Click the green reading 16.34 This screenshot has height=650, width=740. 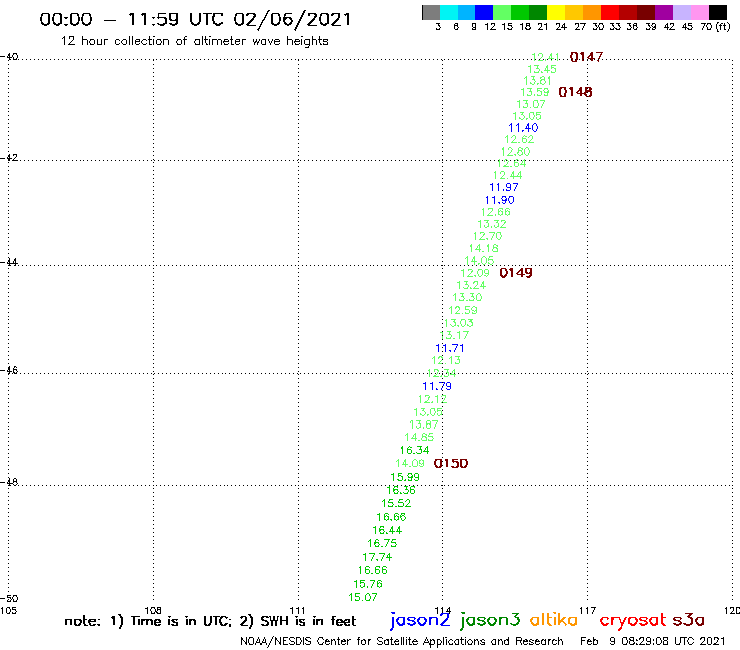tap(414, 450)
